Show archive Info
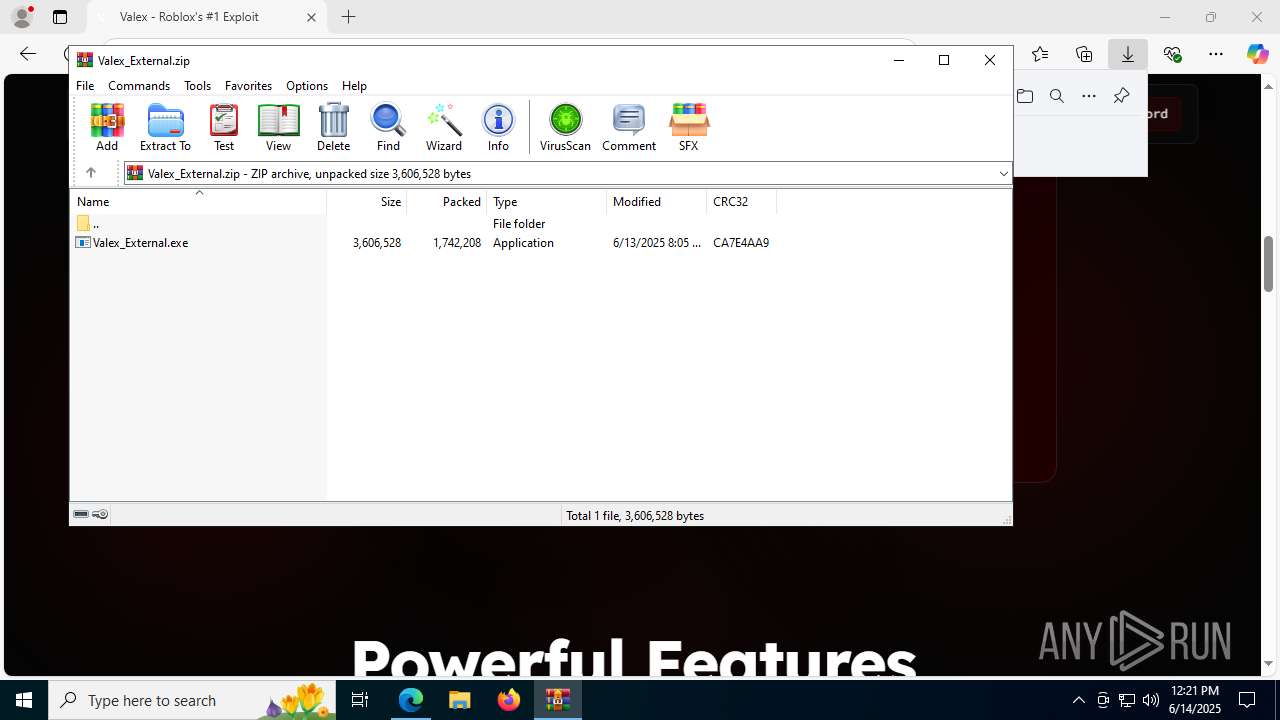 point(498,127)
